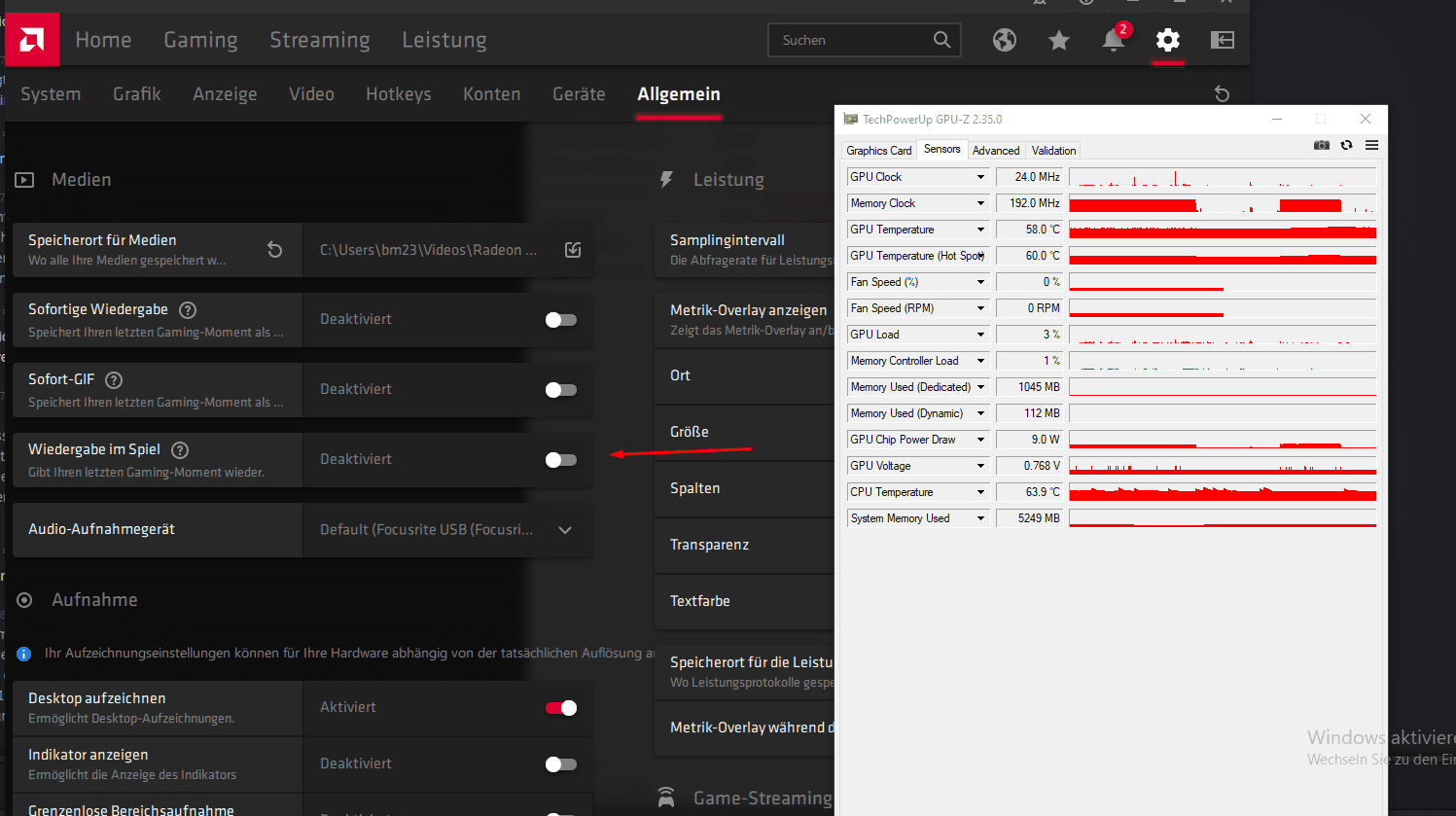1456x816 pixels.
Task: Click Transparenz setting label
Action: [x=709, y=545]
